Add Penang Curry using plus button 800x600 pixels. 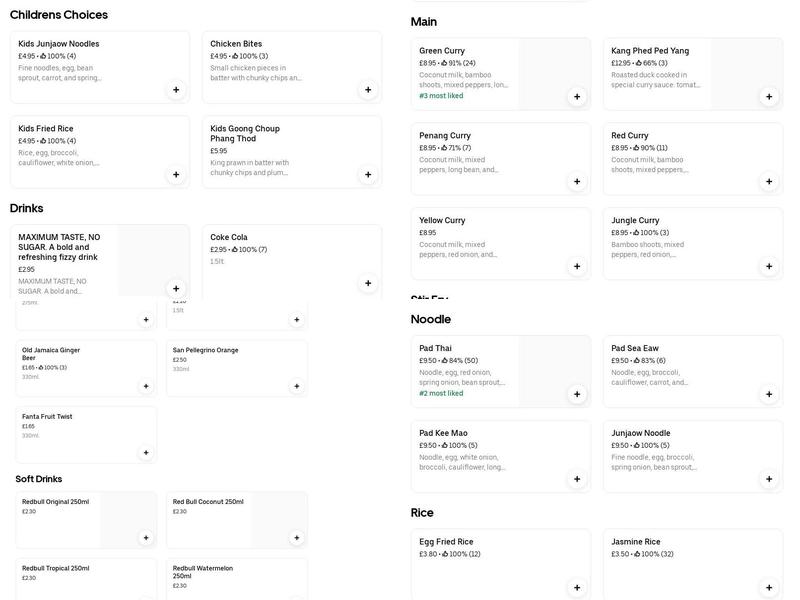coord(577,182)
